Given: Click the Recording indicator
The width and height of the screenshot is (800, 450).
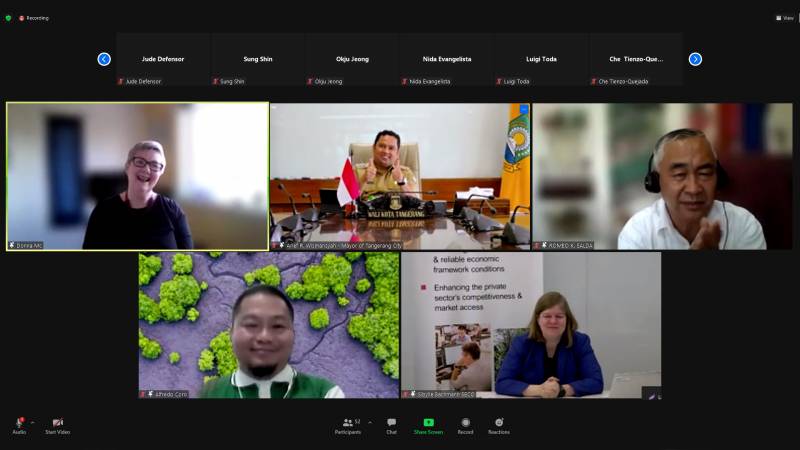Looking at the screenshot, I should pos(34,18).
